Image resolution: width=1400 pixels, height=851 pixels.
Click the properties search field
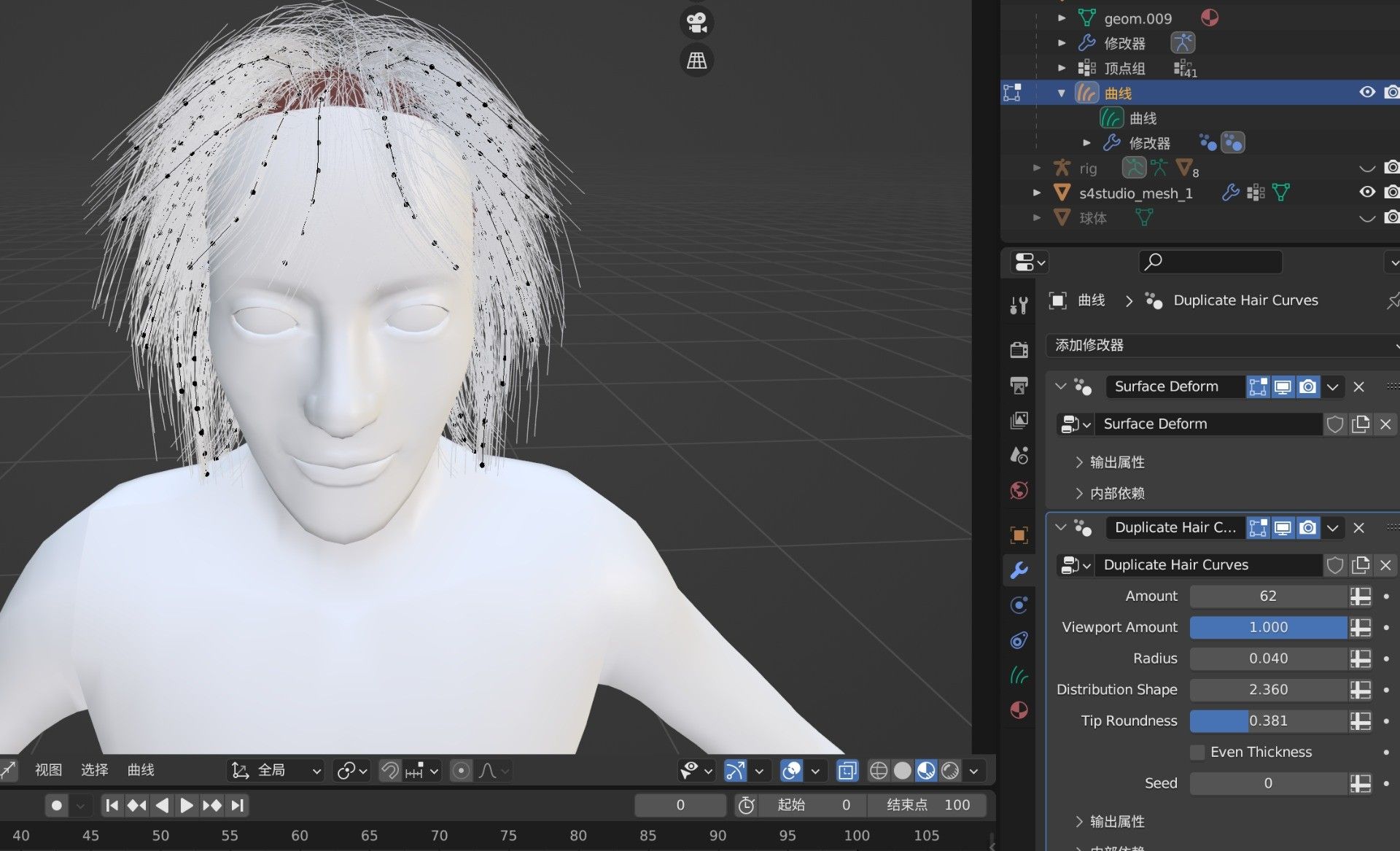point(1210,262)
